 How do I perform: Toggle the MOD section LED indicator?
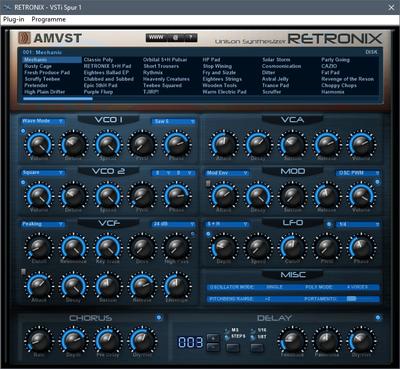[377, 182]
